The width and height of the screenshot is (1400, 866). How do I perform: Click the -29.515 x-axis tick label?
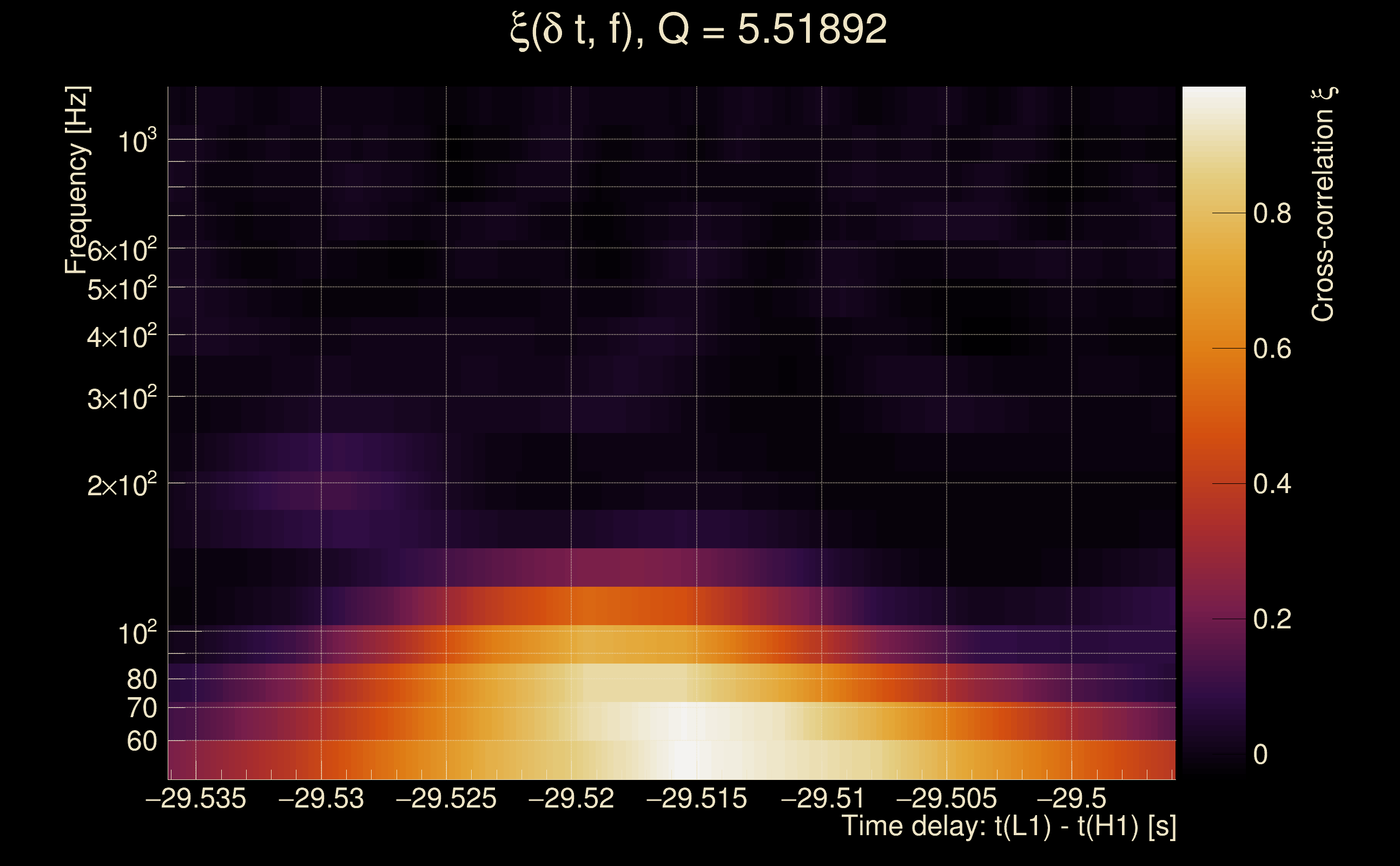coord(697,798)
